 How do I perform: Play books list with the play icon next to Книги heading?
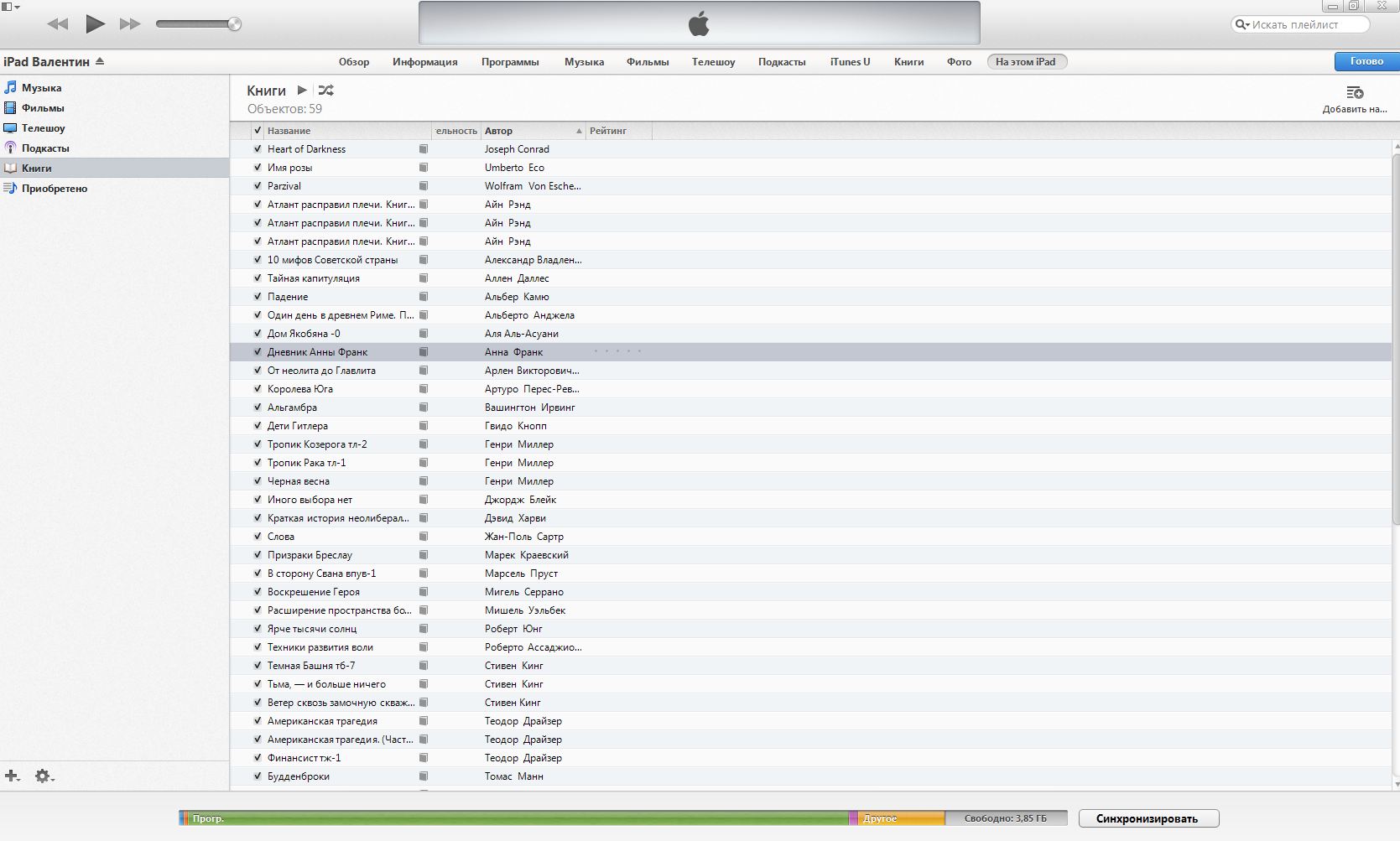(302, 90)
